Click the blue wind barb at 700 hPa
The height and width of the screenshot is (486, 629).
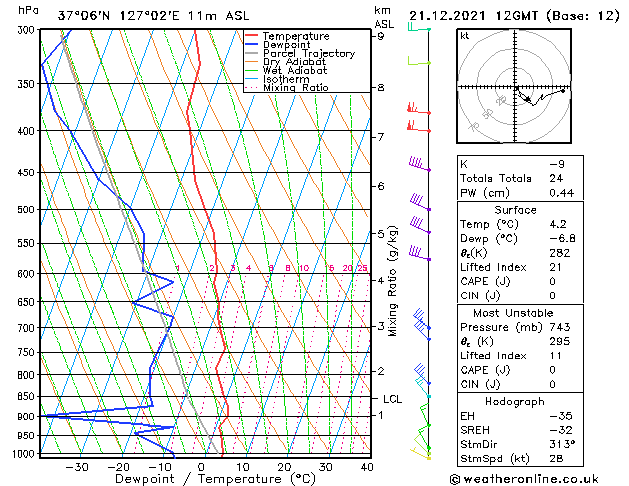tap(422, 320)
